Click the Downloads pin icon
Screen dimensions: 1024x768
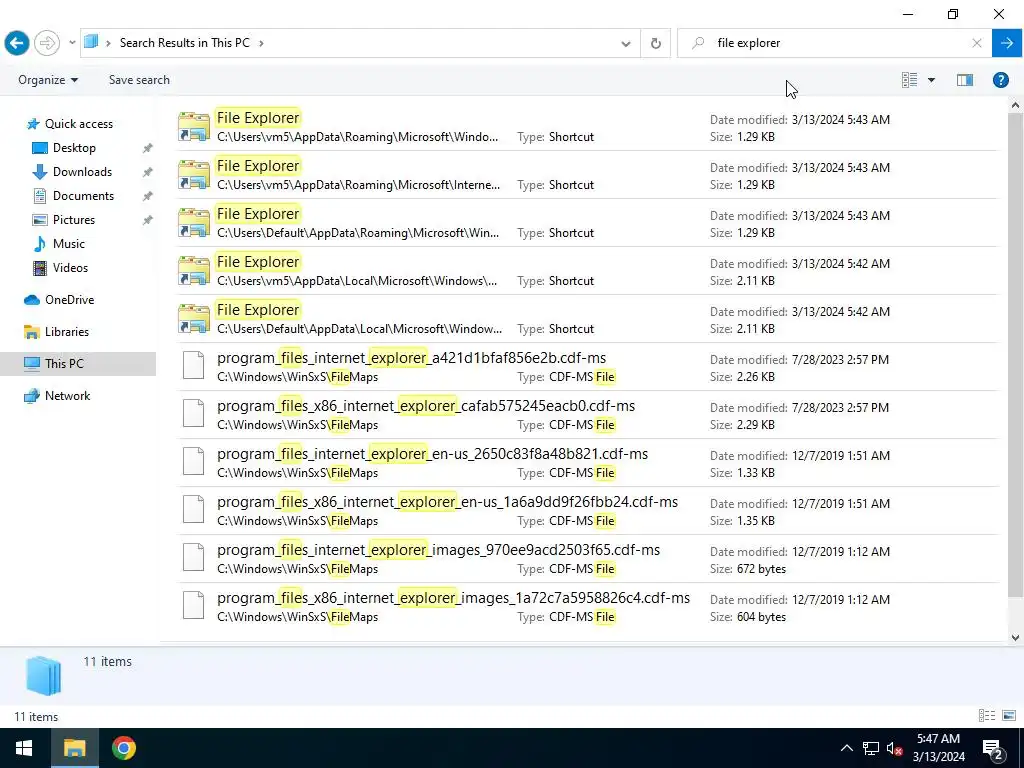(x=148, y=172)
